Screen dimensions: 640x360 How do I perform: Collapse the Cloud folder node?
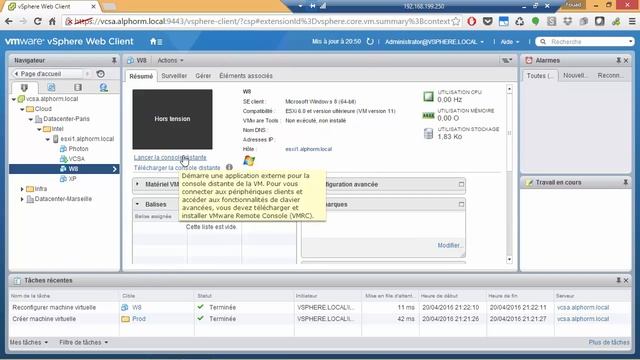pyautogui.click(x=22, y=109)
